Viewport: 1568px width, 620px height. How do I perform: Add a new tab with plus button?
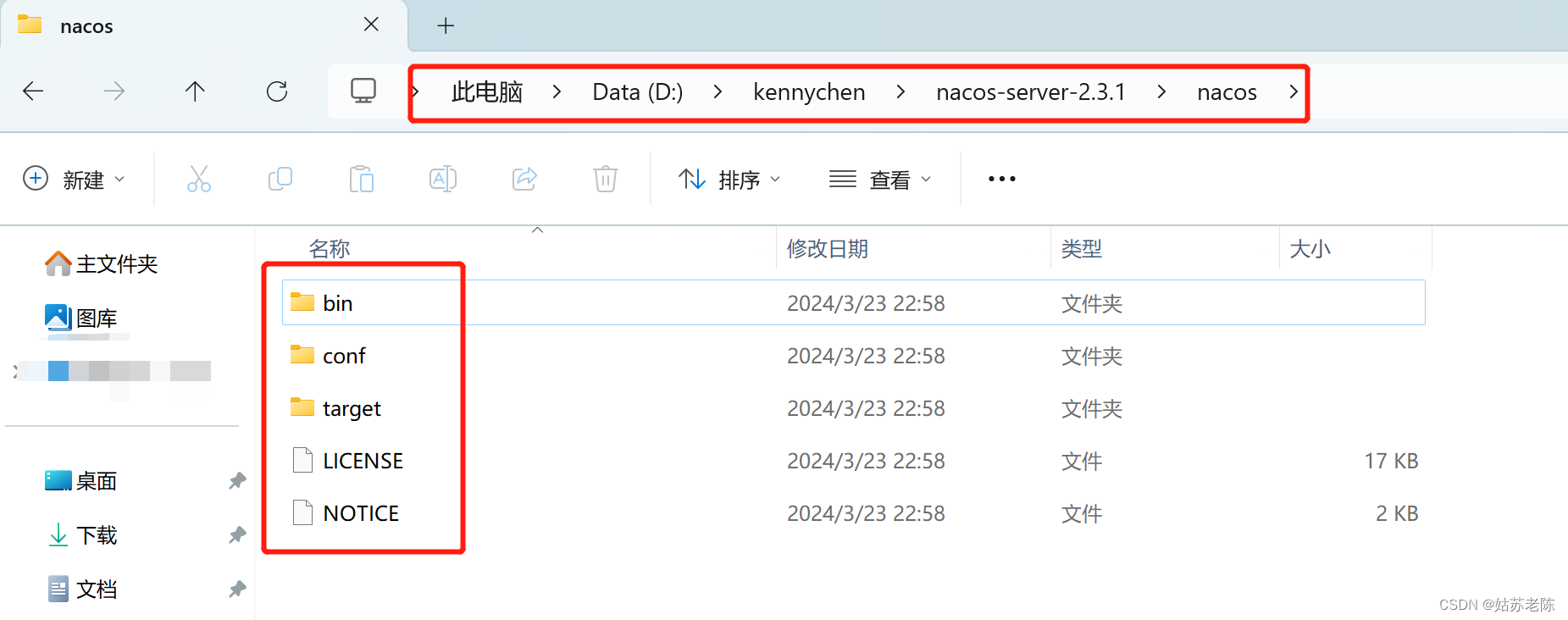point(446,25)
